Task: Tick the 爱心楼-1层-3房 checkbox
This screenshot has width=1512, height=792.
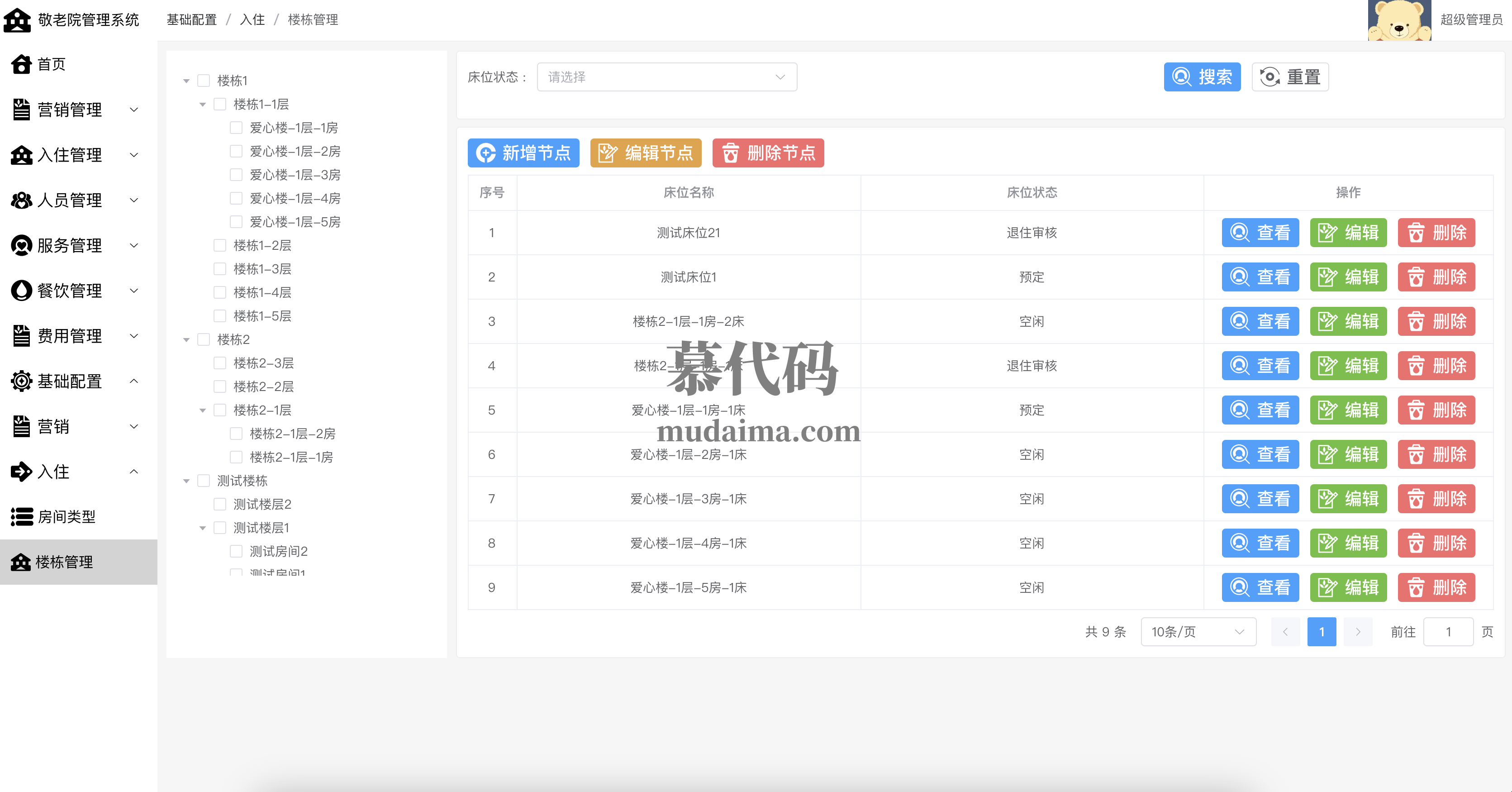Action: [x=236, y=174]
